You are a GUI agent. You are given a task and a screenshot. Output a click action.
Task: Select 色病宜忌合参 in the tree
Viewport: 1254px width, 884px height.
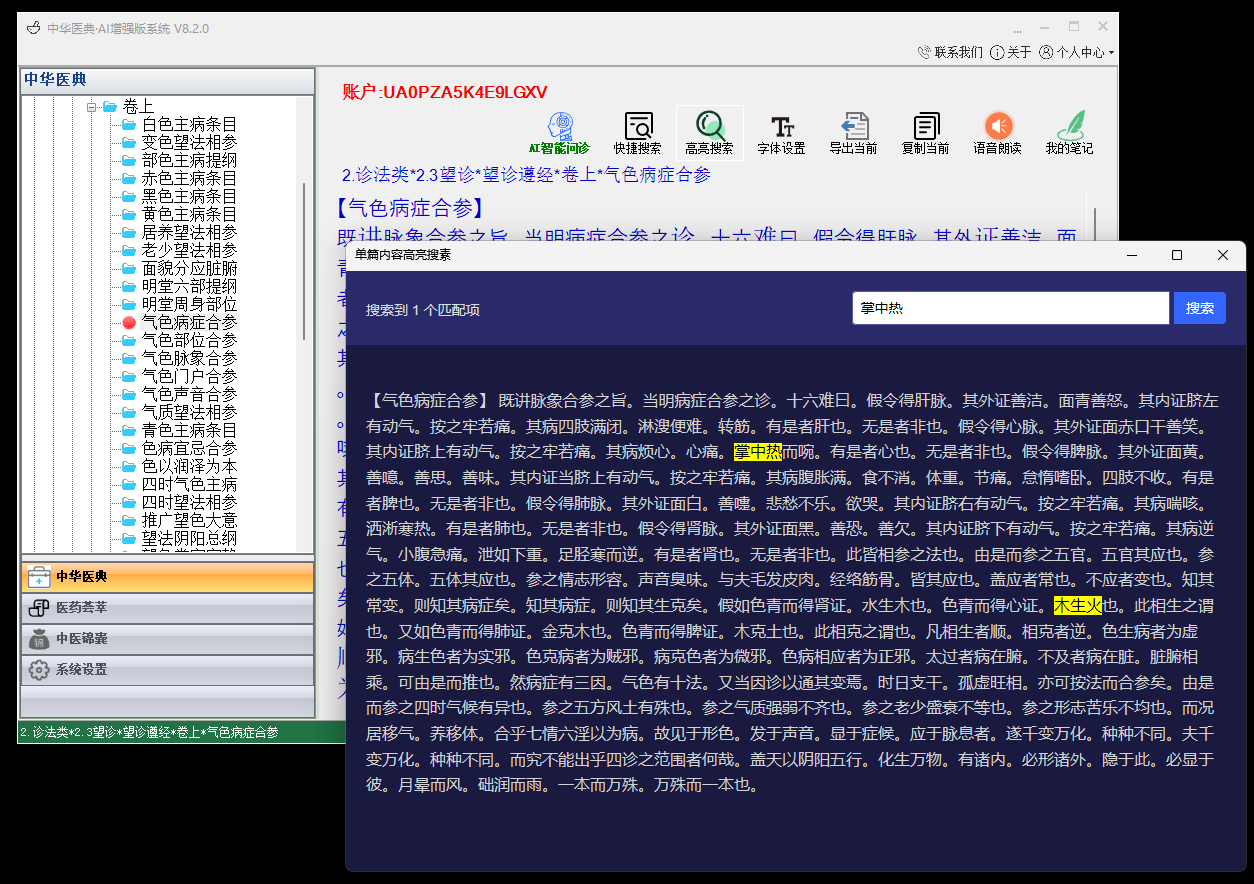pyautogui.click(x=189, y=448)
